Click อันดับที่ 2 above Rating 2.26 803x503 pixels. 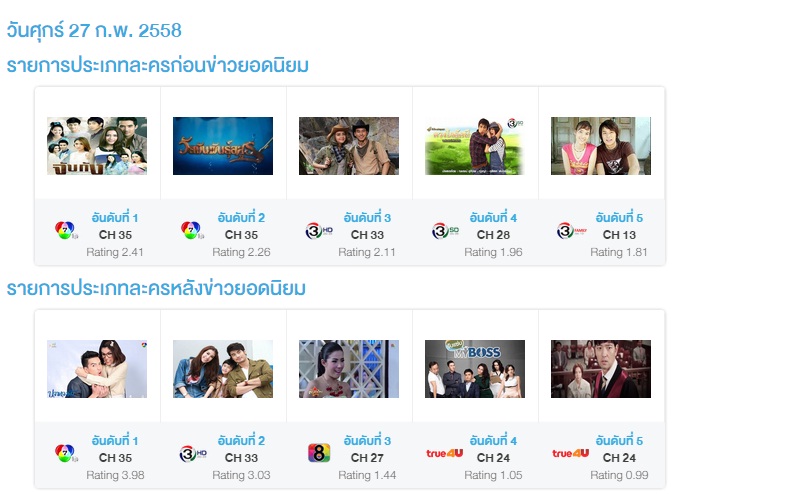tap(241, 217)
